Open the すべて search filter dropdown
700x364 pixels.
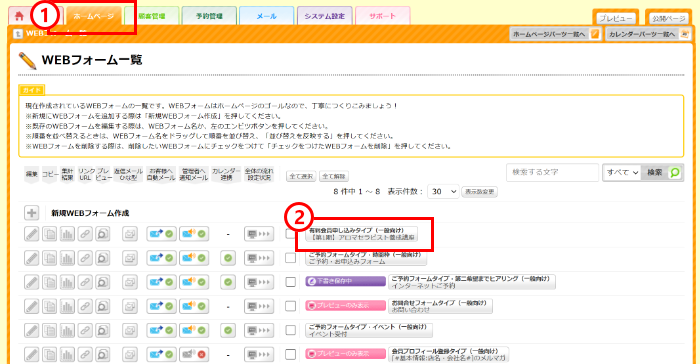[x=622, y=172]
